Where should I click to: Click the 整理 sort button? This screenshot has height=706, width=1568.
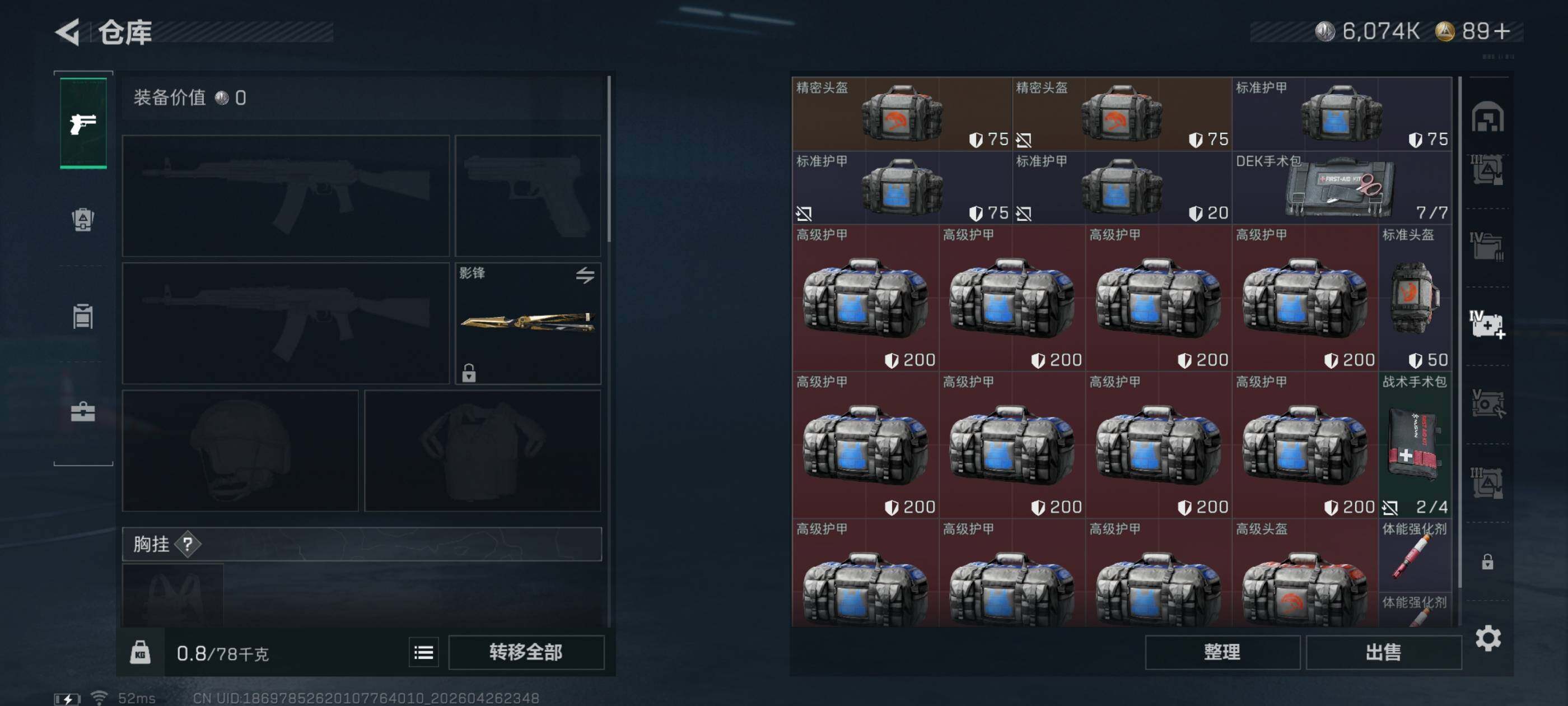coord(1222,652)
